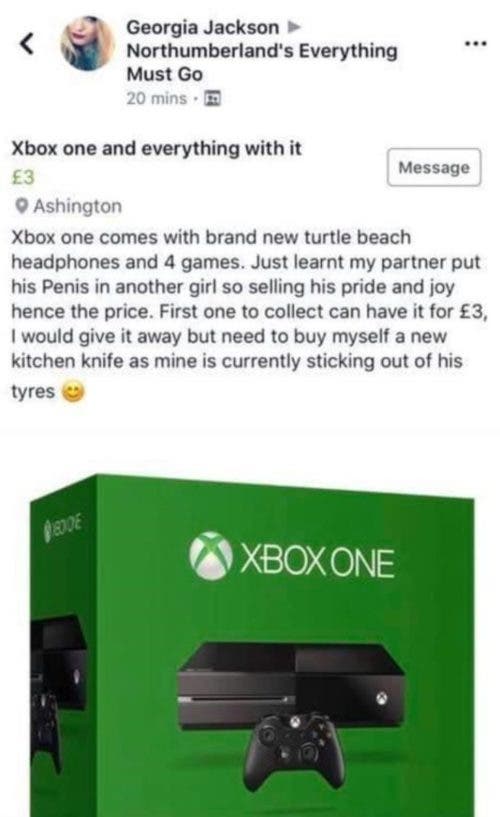Open the Georgia Jackson profile name link
The width and height of the screenshot is (500, 817).
(203, 27)
